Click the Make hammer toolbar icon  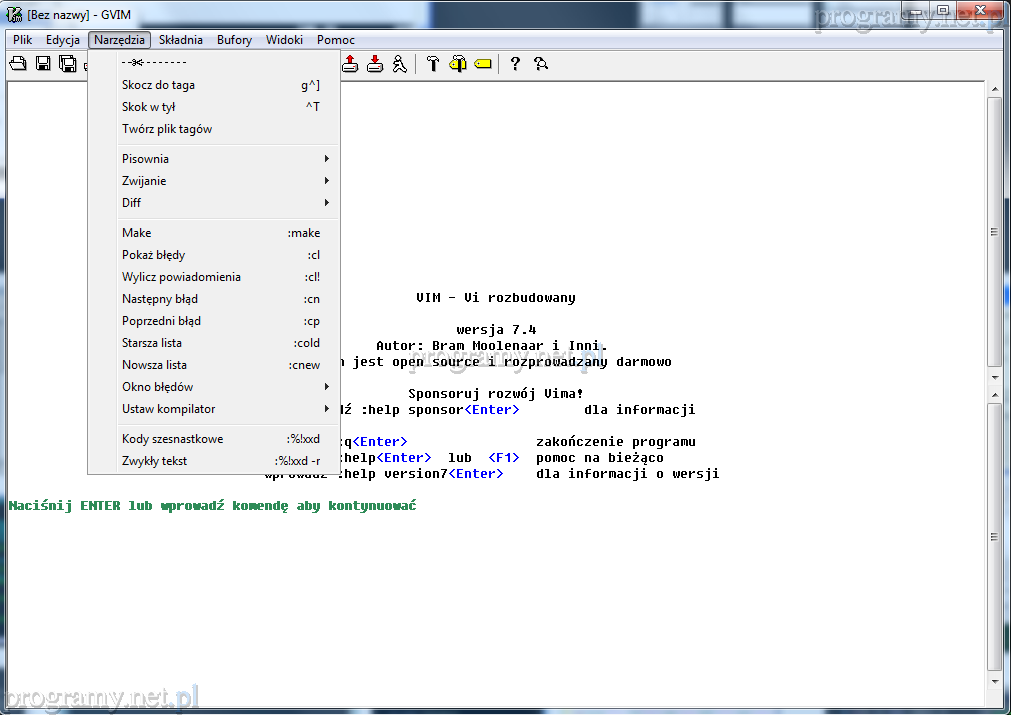click(x=433, y=64)
